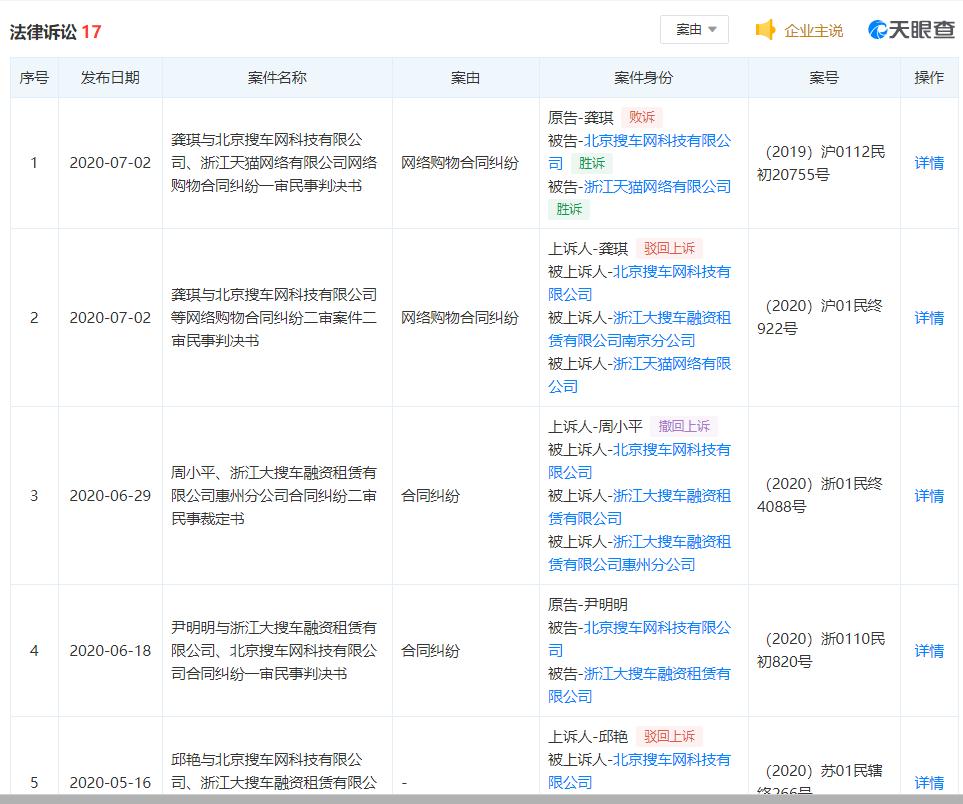Open the 案由 filter dropdown
The height and width of the screenshot is (804, 963).
(x=694, y=29)
